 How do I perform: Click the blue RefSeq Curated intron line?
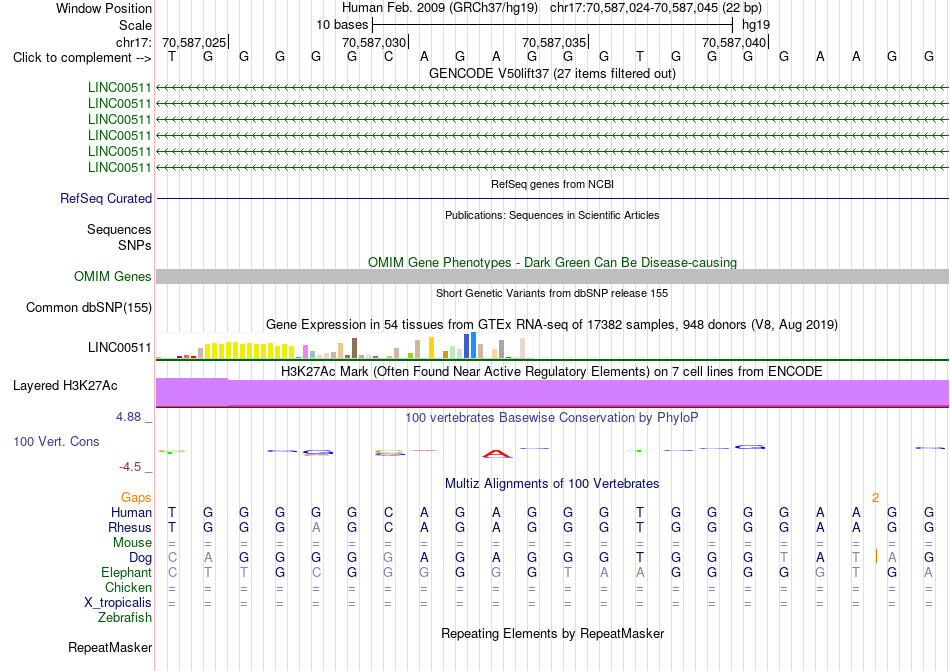point(552,199)
